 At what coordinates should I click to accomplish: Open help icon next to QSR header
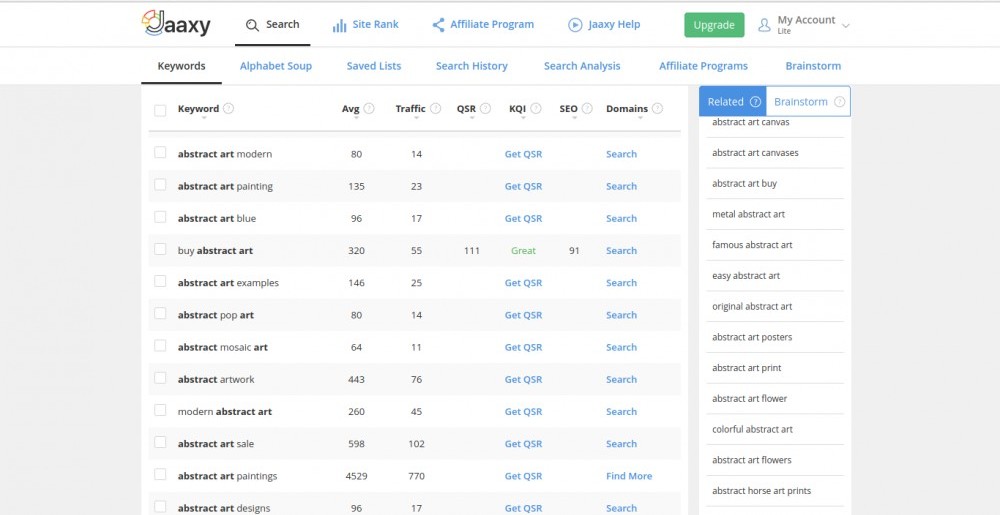point(485,108)
